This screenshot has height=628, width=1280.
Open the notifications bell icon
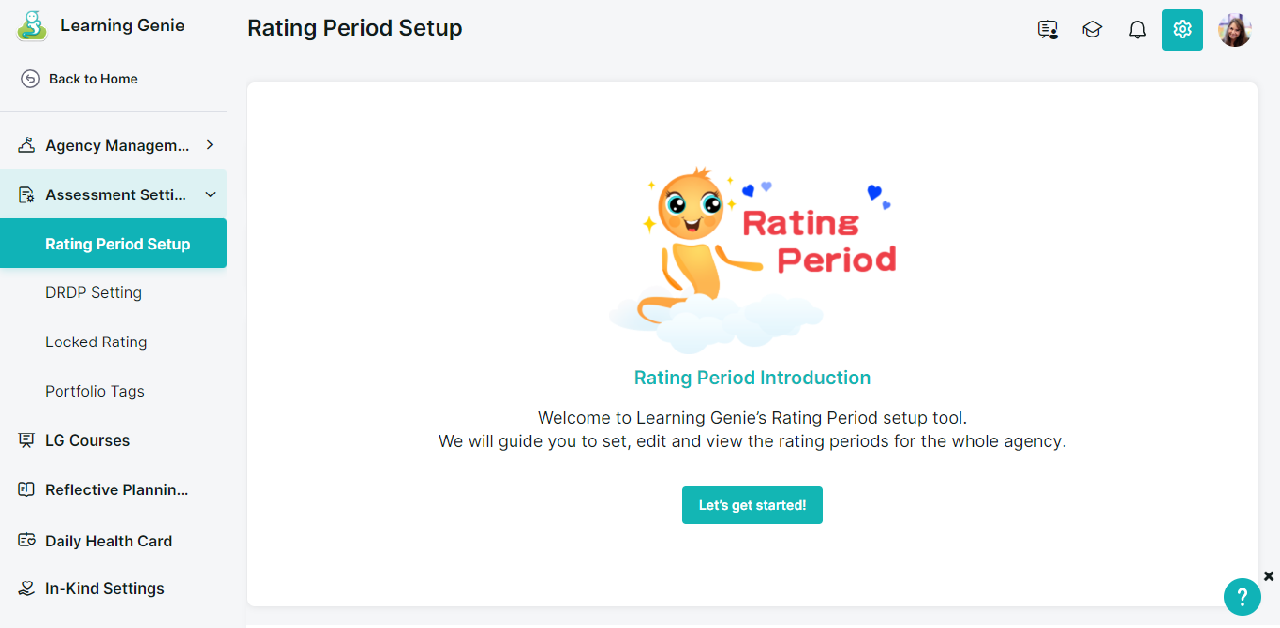[x=1137, y=30]
